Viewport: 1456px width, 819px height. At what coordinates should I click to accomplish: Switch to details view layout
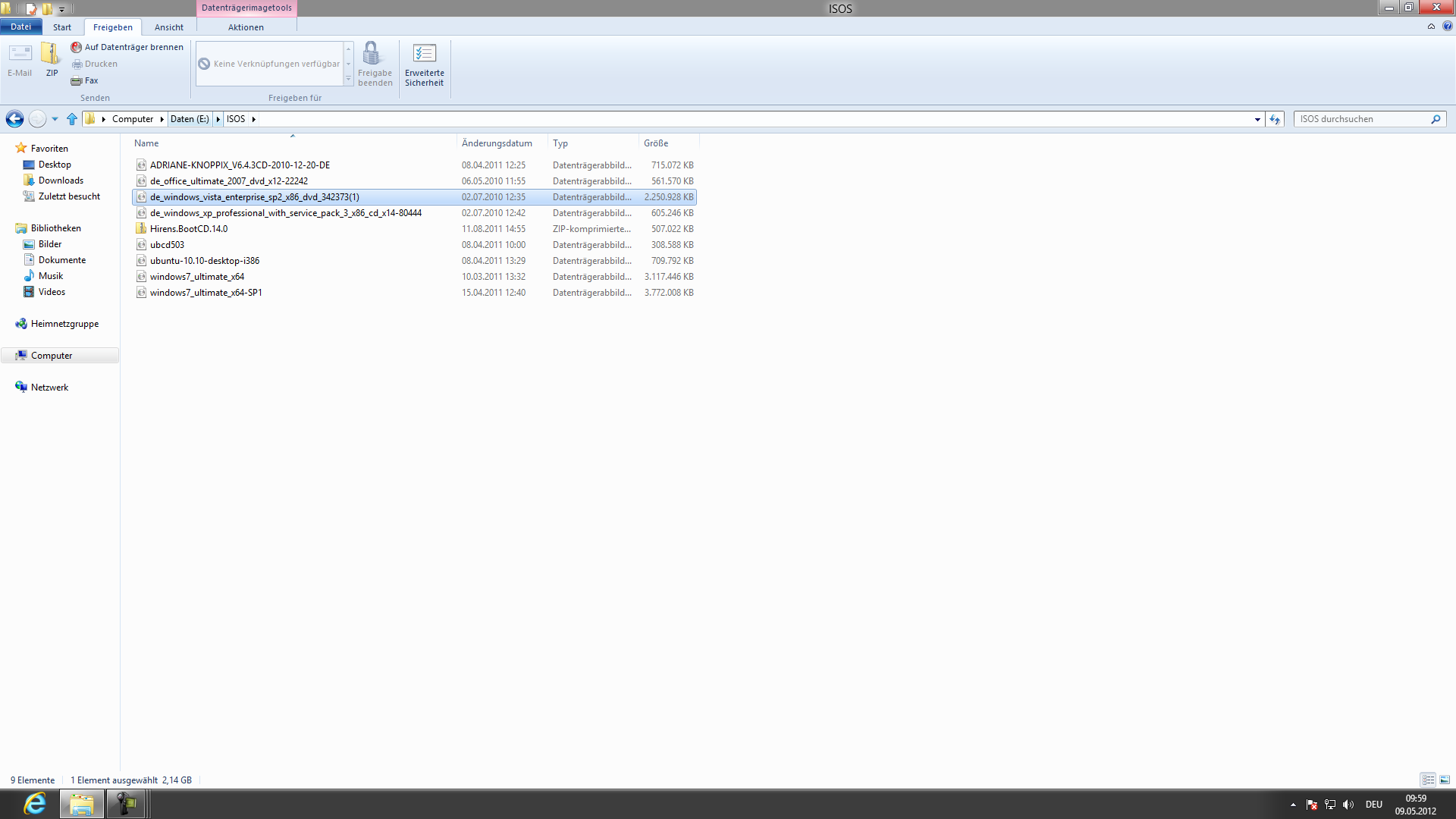tap(1428, 780)
